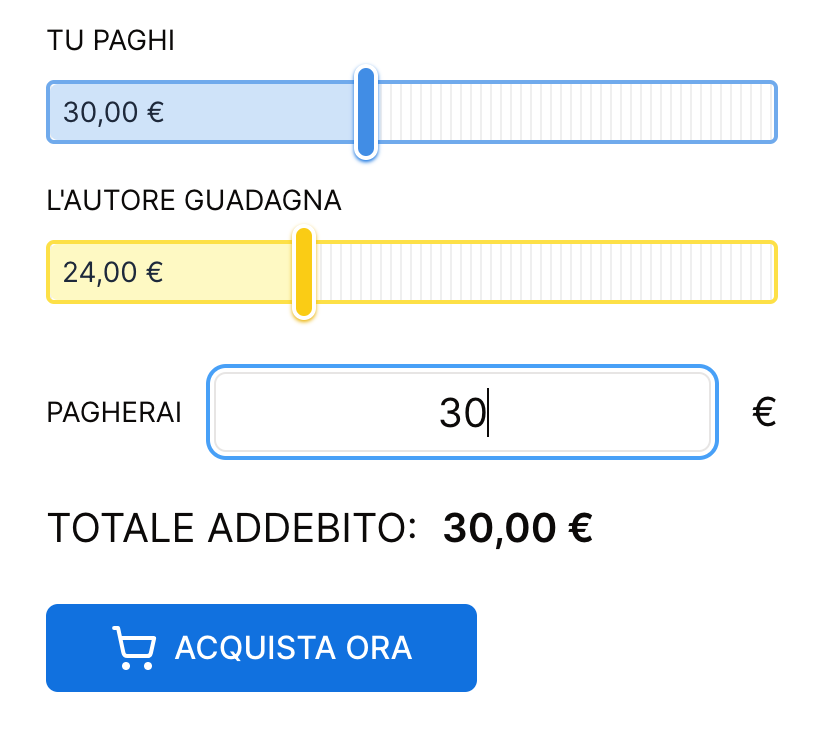This screenshot has height=730, width=824.
Task: Click the euro symbol beside the input
Action: pyautogui.click(x=764, y=412)
